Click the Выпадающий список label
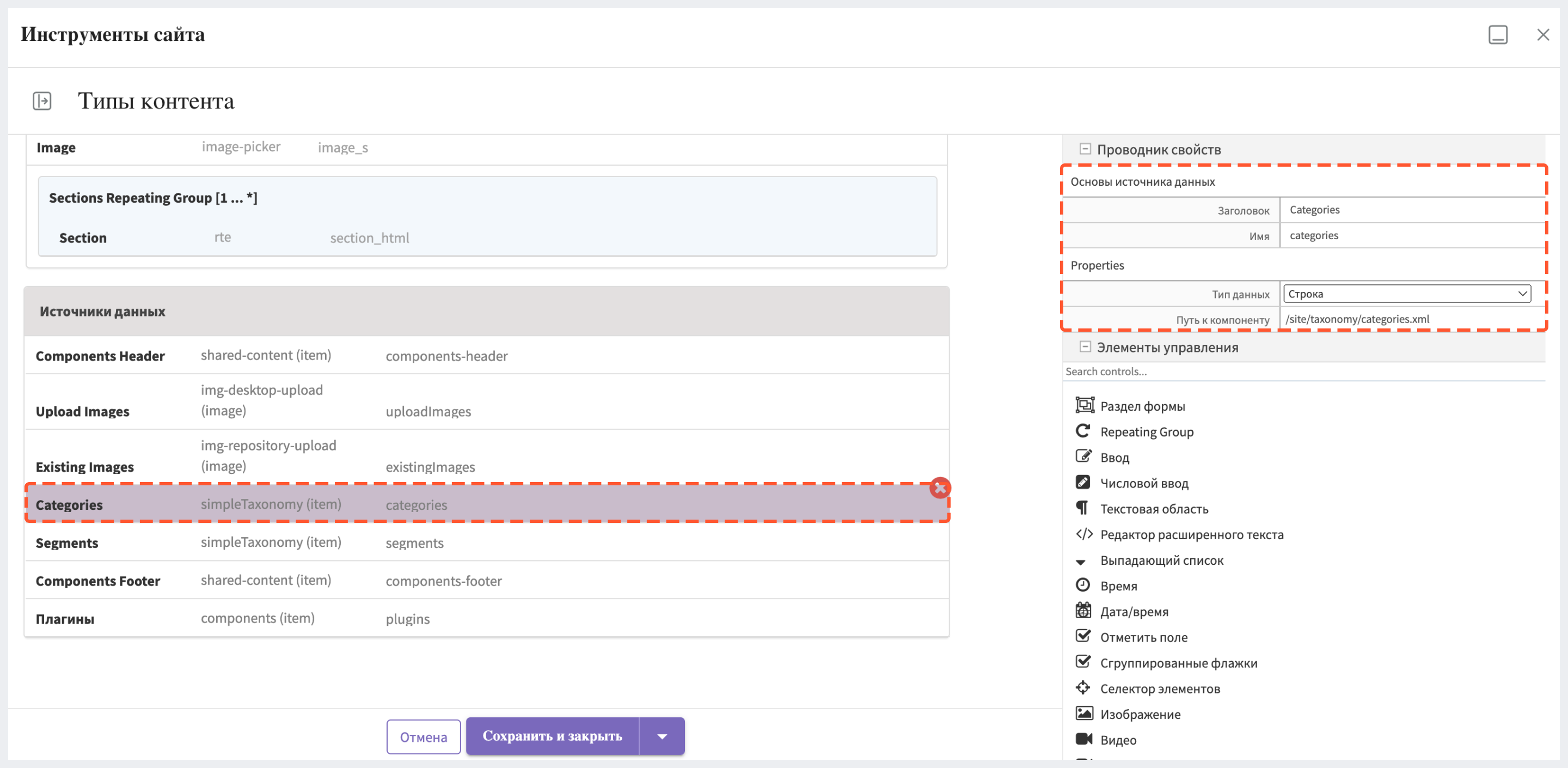Viewport: 1568px width, 768px height. click(x=1161, y=560)
